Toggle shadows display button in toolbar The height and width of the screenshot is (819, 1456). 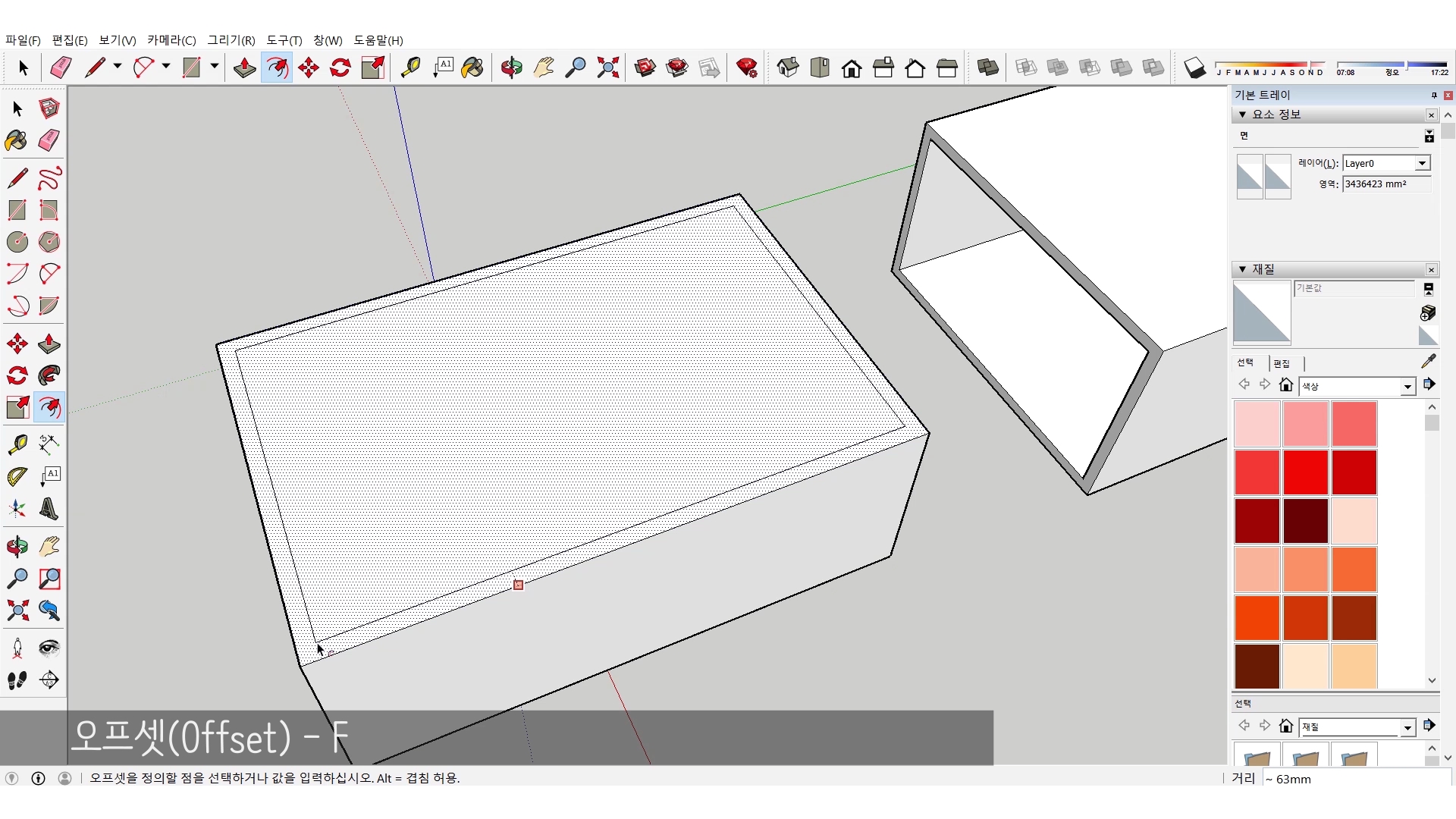(x=1194, y=68)
